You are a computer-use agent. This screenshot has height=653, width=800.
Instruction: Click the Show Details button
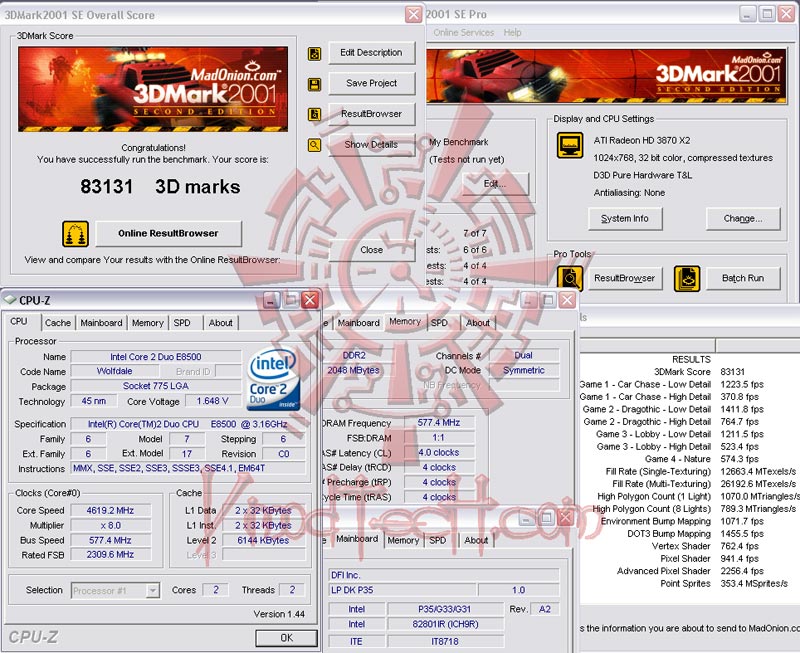click(371, 145)
